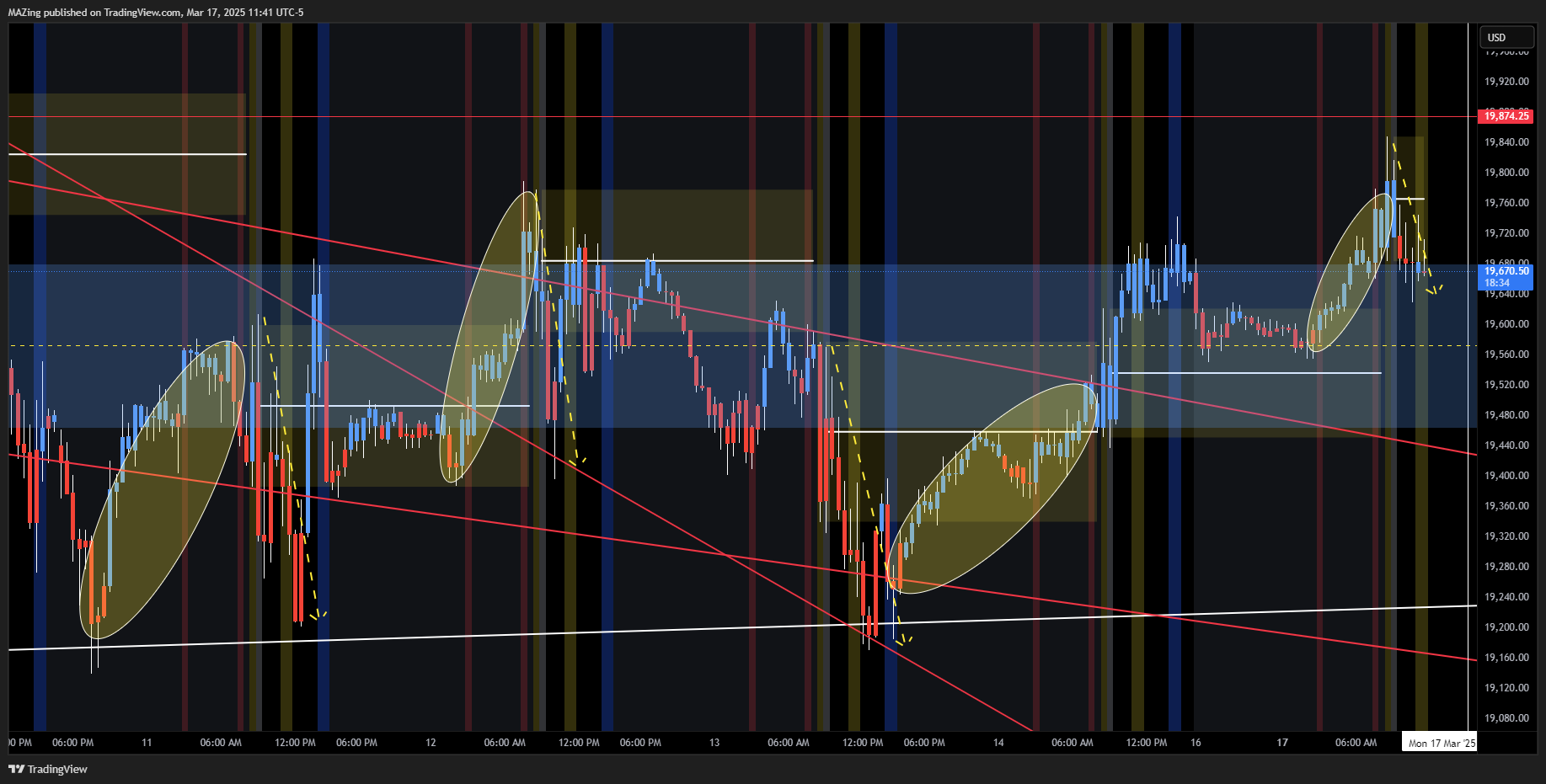Click day 16 on the time axis
The height and width of the screenshot is (784, 1546).
point(1196,743)
